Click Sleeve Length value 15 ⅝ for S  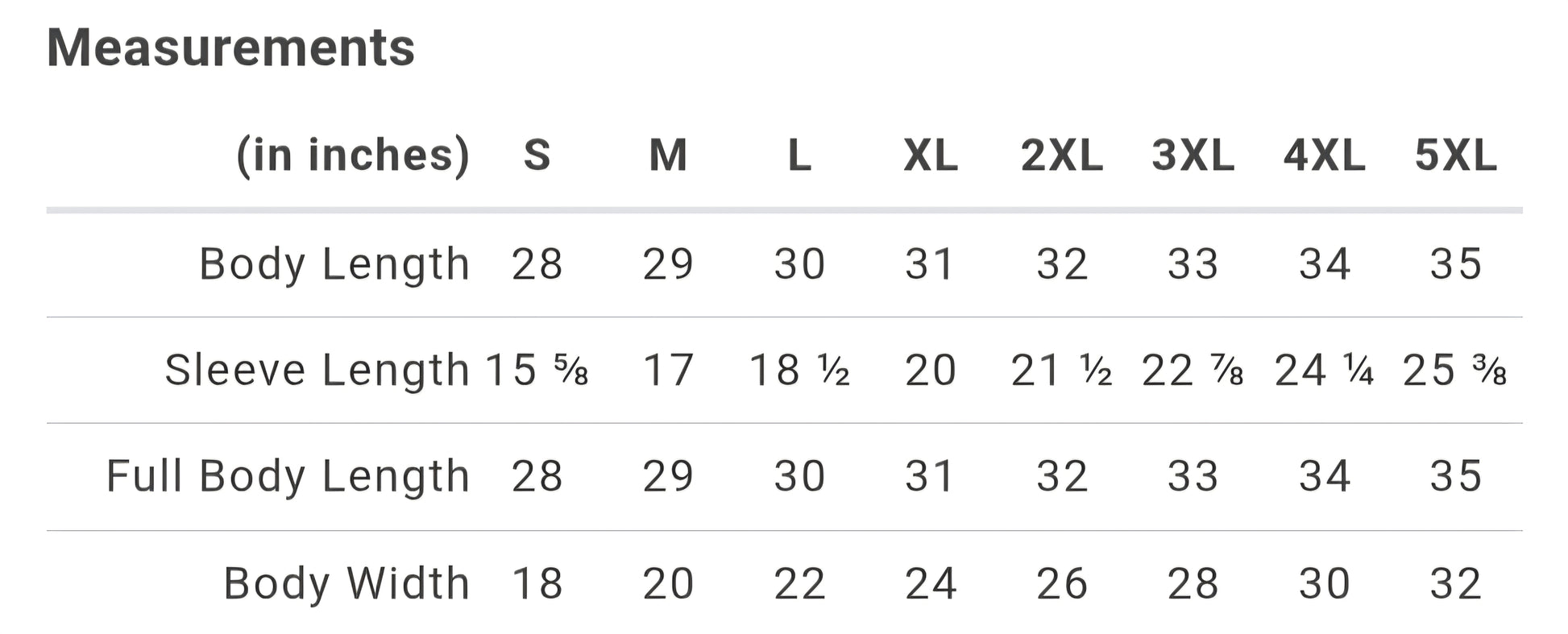click(537, 371)
